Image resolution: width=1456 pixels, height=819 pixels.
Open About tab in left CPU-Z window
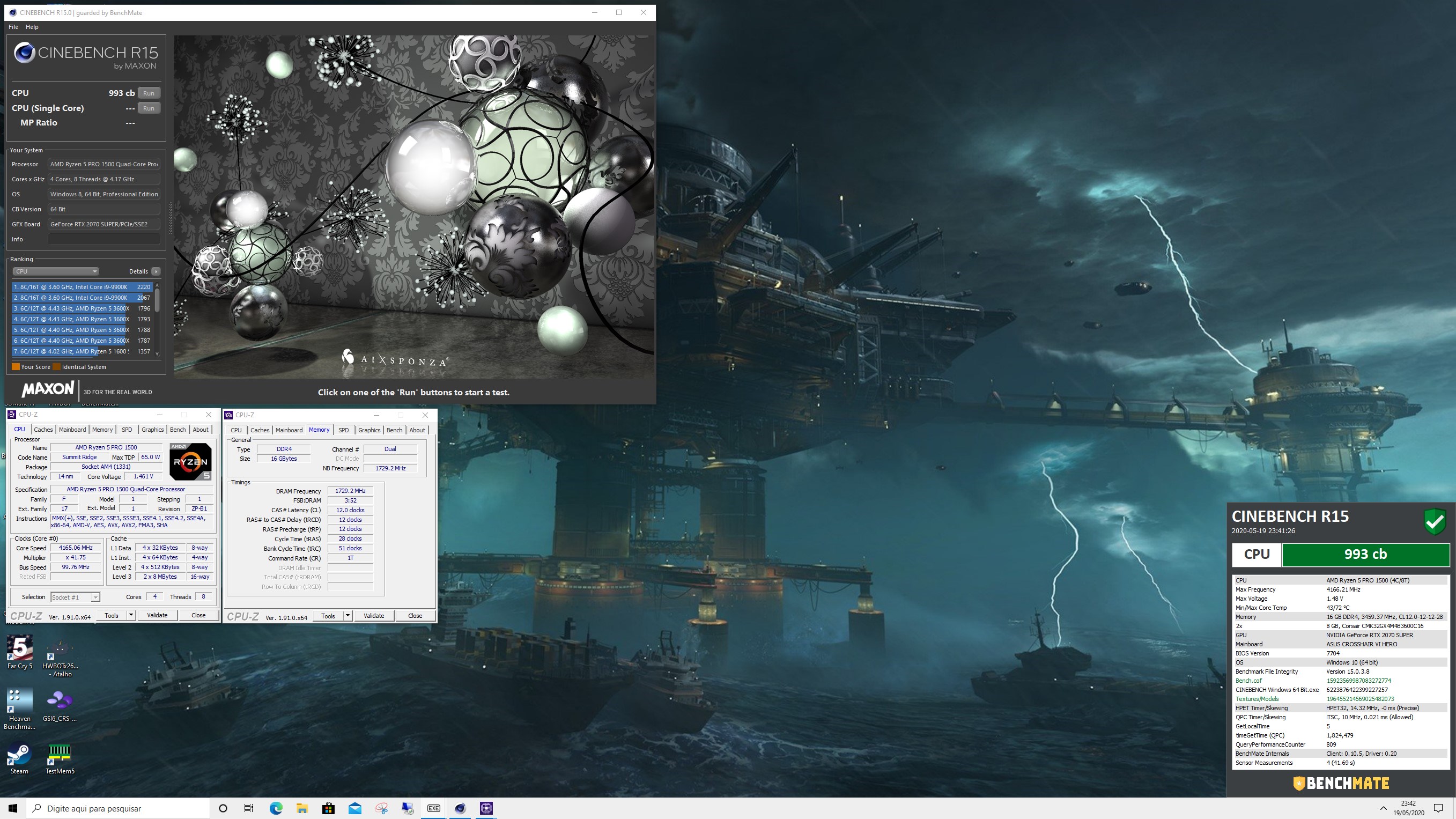point(201,430)
